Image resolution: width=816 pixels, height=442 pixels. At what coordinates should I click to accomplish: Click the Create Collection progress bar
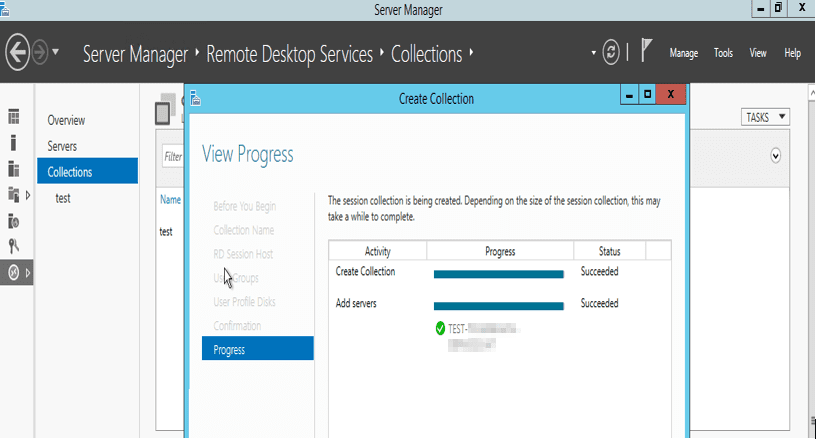pyautogui.click(x=498, y=273)
